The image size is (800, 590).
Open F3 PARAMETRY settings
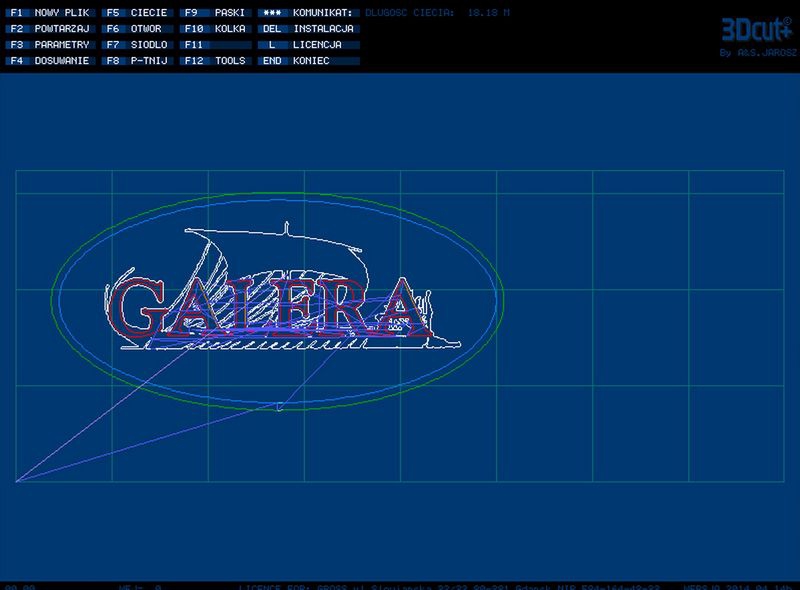[50, 45]
